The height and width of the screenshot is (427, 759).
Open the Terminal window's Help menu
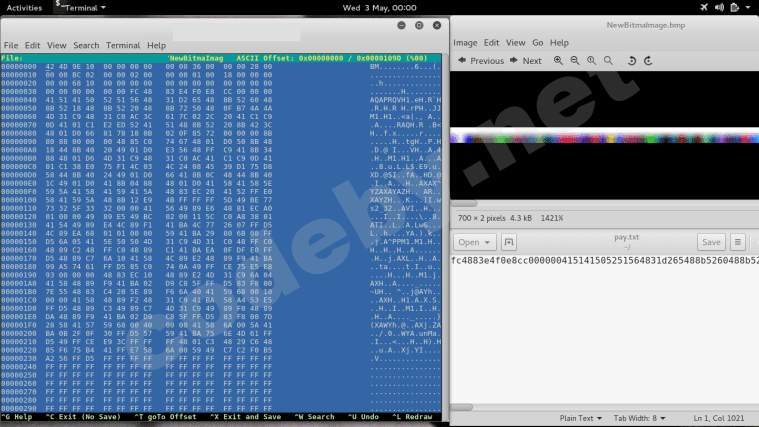point(156,45)
